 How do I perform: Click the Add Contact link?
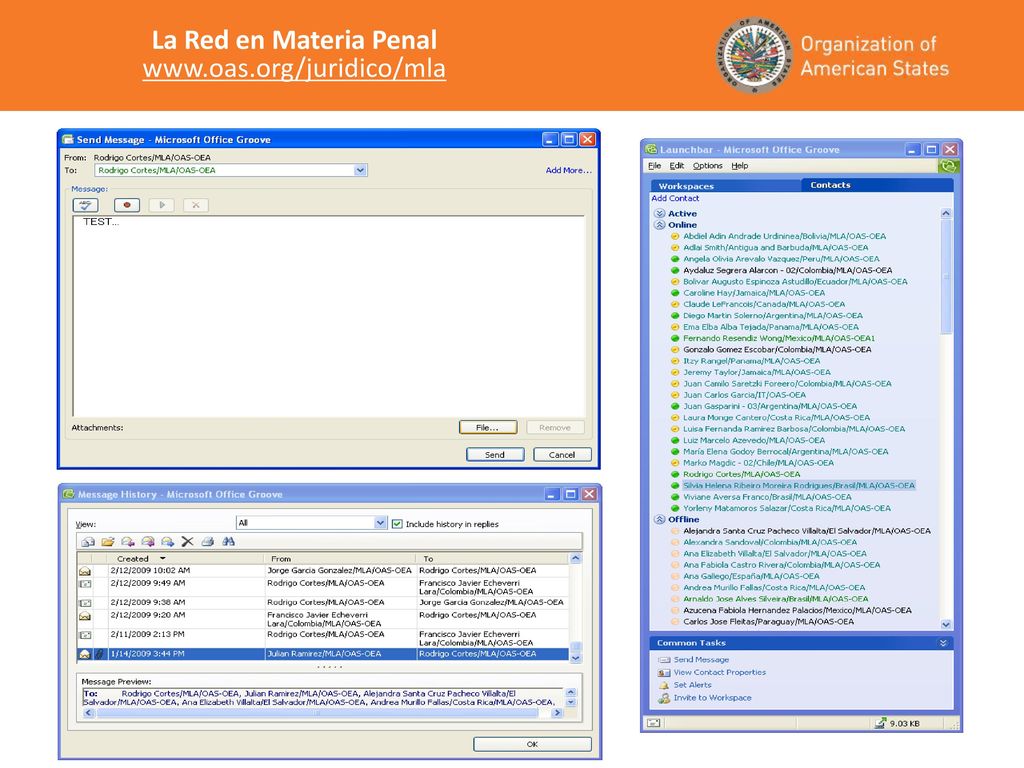tap(675, 198)
